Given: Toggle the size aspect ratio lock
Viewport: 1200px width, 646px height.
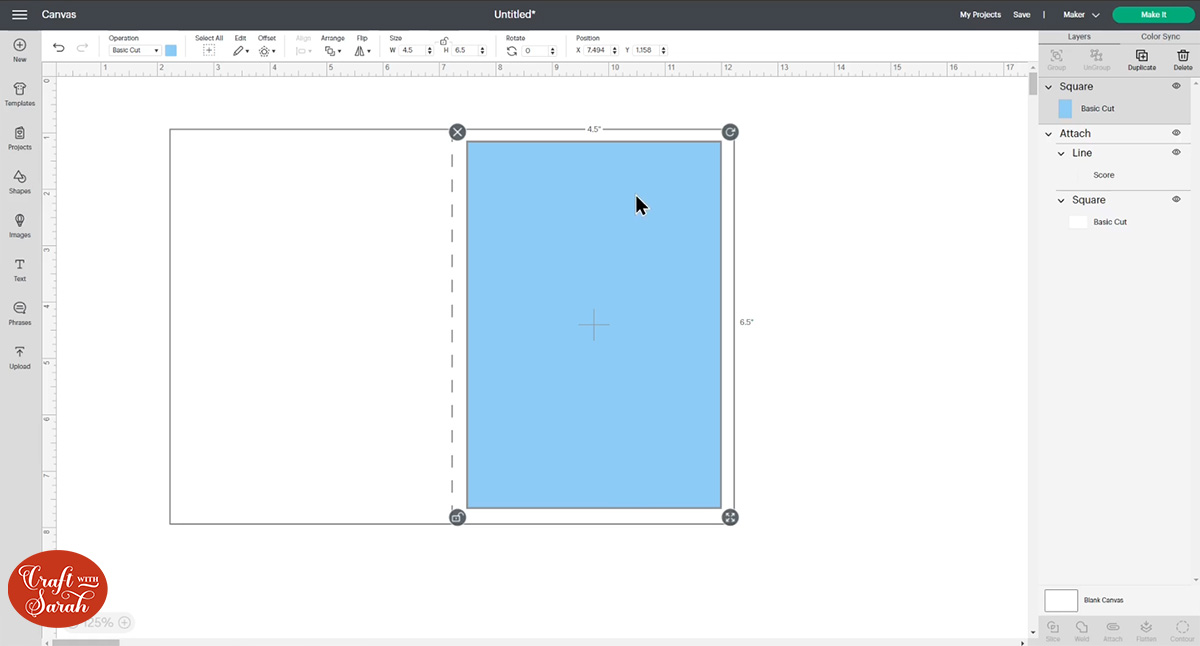Looking at the screenshot, I should (x=444, y=41).
